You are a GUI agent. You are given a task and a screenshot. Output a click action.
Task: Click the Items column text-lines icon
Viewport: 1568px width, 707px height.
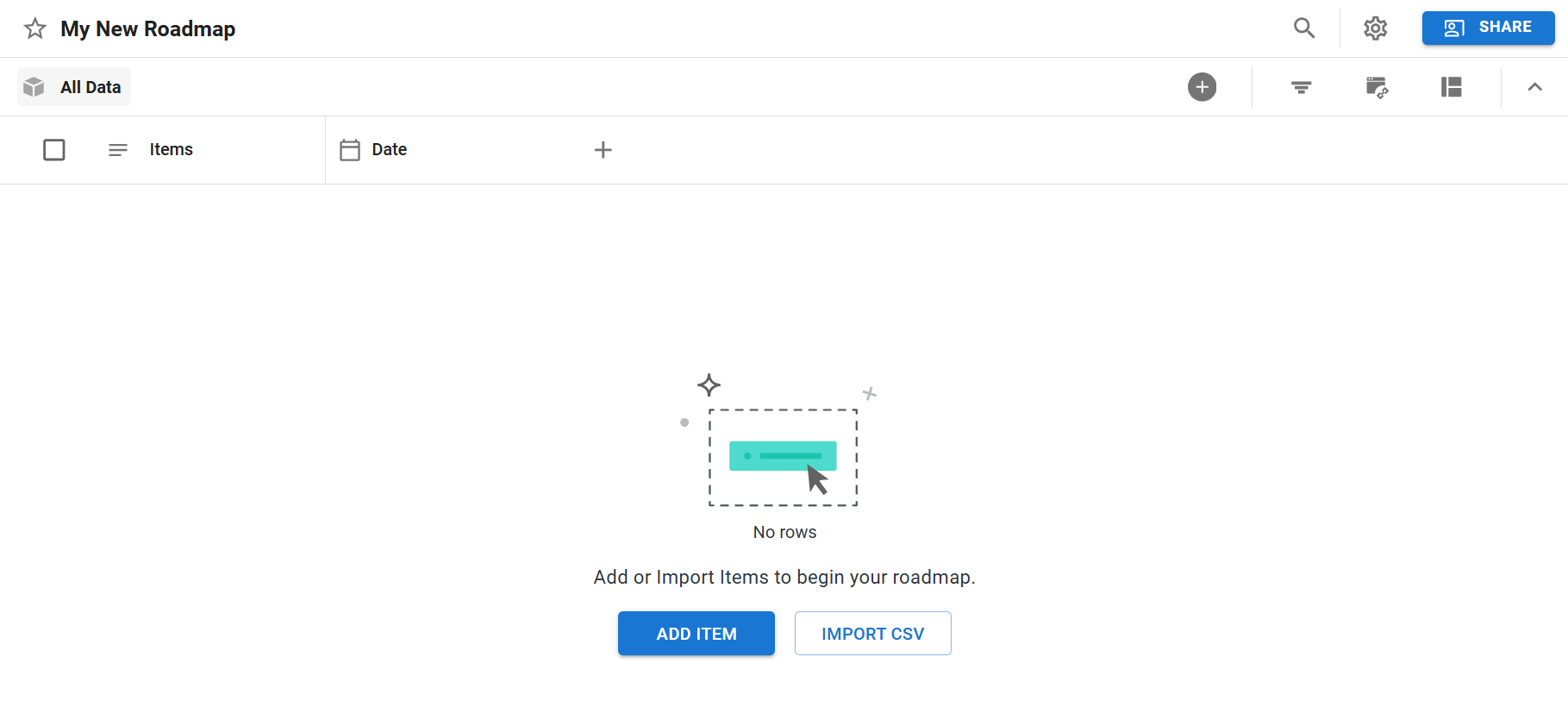point(118,150)
